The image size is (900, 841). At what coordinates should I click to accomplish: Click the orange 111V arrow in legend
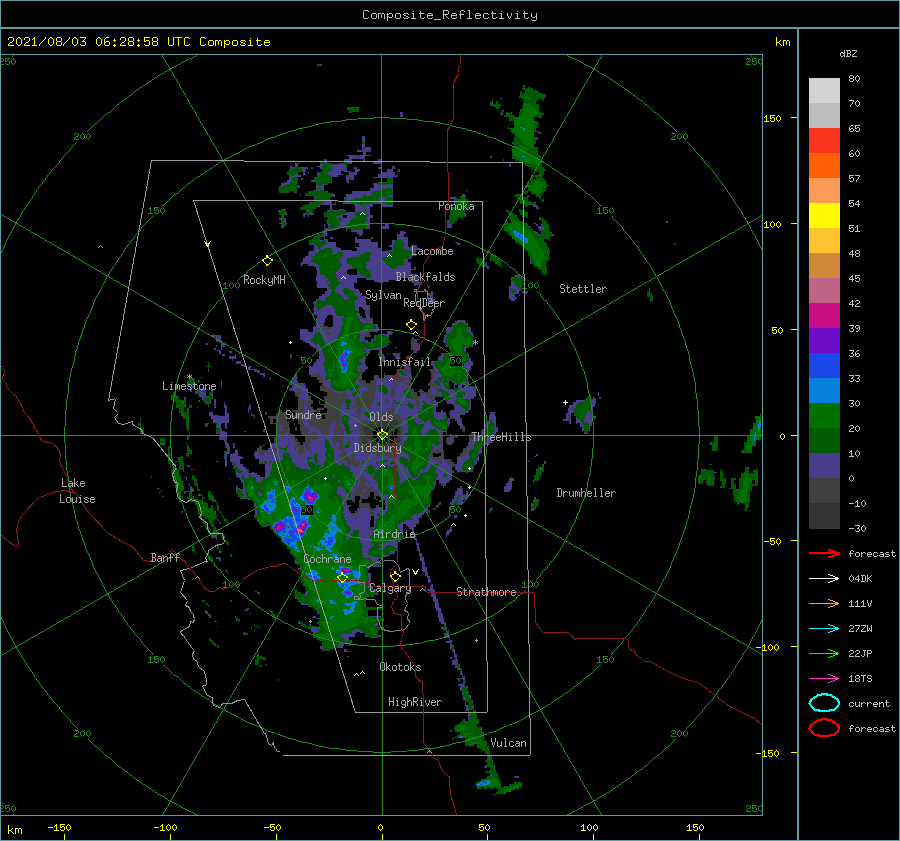824,603
